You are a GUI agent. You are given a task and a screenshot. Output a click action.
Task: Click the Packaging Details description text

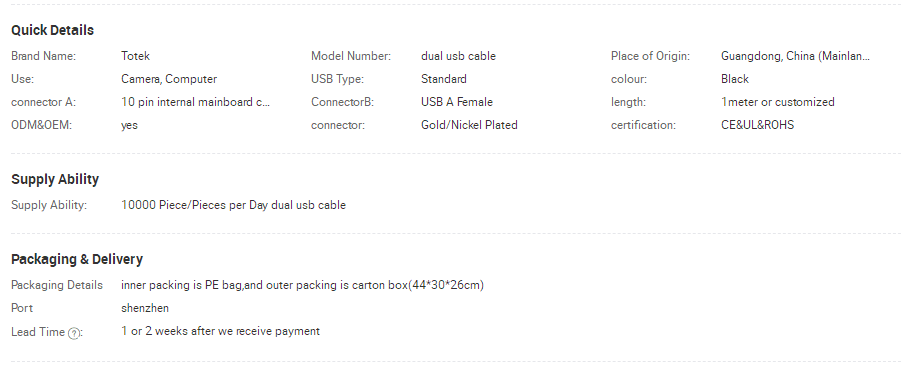(x=302, y=285)
